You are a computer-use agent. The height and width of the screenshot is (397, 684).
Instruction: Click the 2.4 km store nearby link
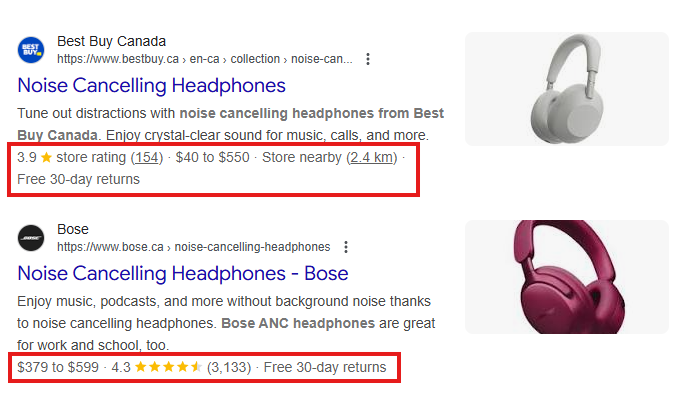(372, 157)
